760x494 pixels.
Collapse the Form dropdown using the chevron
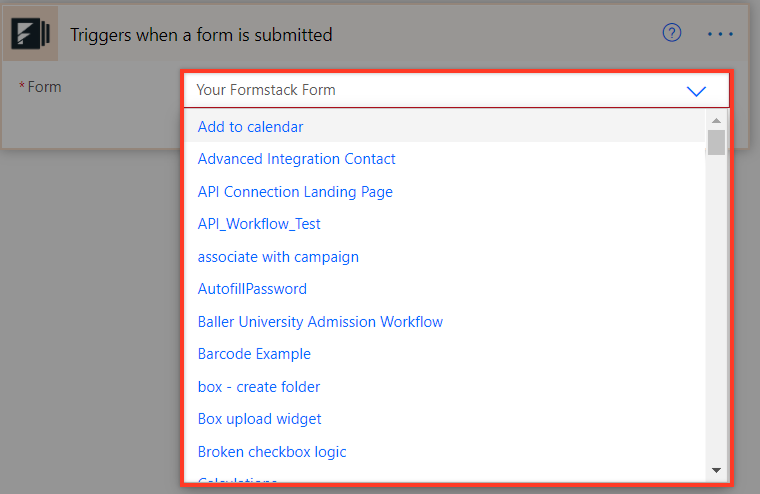click(696, 90)
